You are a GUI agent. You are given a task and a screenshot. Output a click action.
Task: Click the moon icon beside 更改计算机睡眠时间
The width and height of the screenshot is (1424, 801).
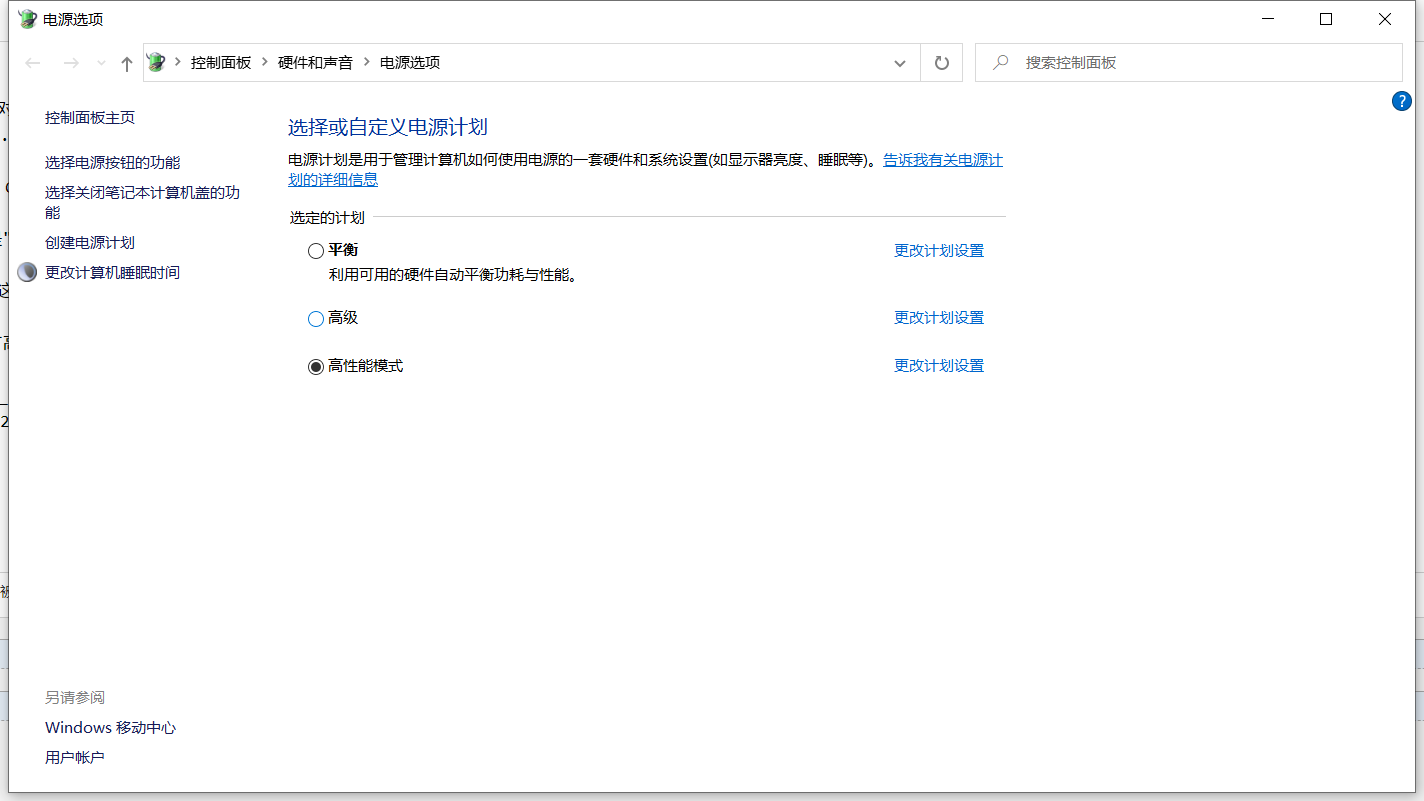[x=27, y=272]
